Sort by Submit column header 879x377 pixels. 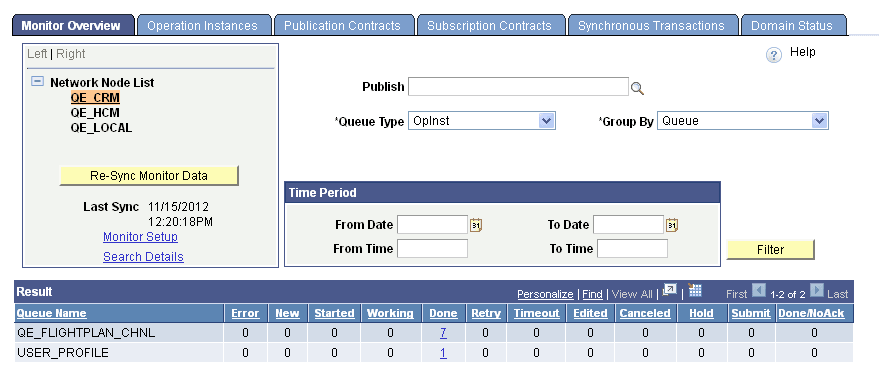[x=751, y=313]
